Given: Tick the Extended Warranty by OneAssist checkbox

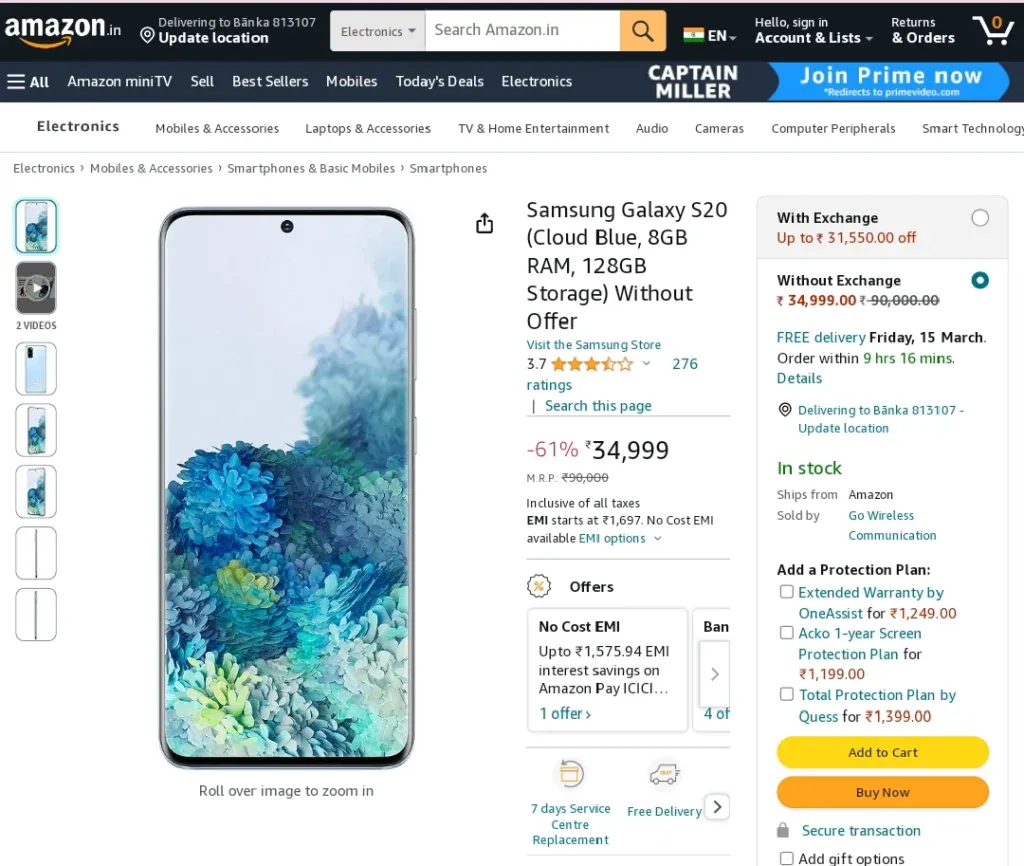Looking at the screenshot, I should [787, 592].
